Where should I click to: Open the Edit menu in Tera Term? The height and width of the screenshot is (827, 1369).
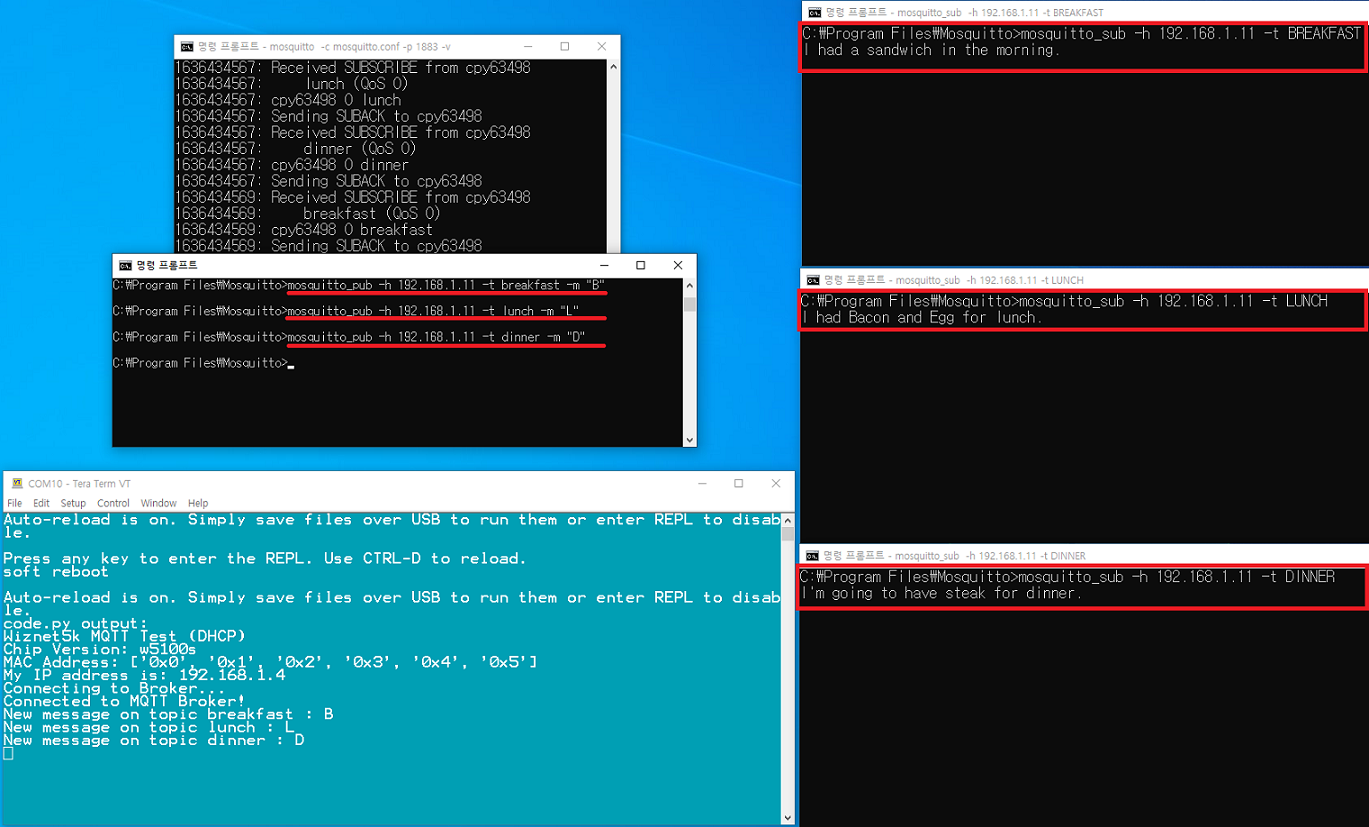point(41,503)
